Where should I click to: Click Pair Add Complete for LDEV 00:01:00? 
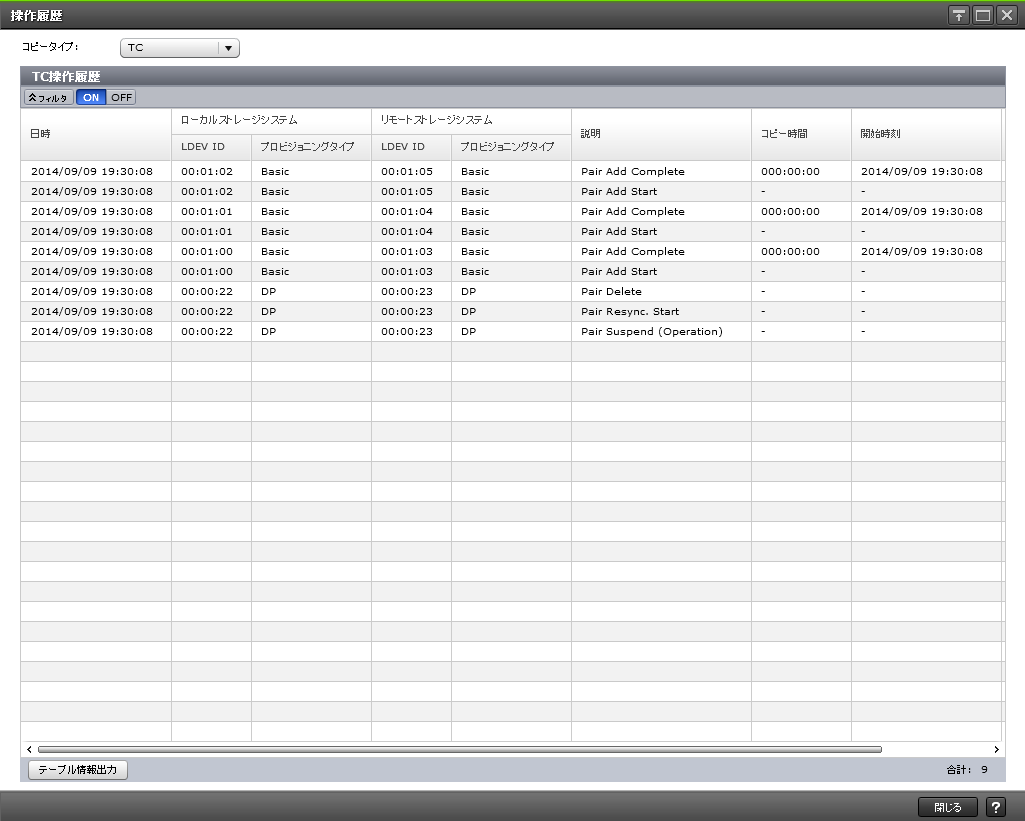click(633, 252)
